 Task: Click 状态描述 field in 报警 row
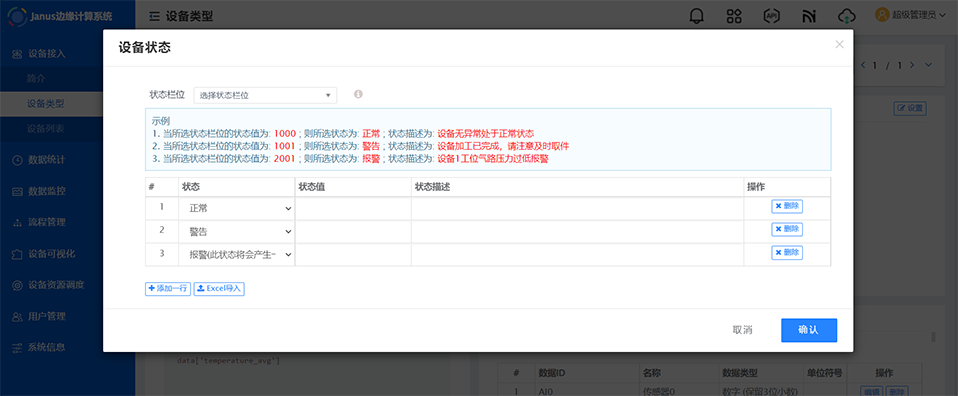(x=577, y=254)
